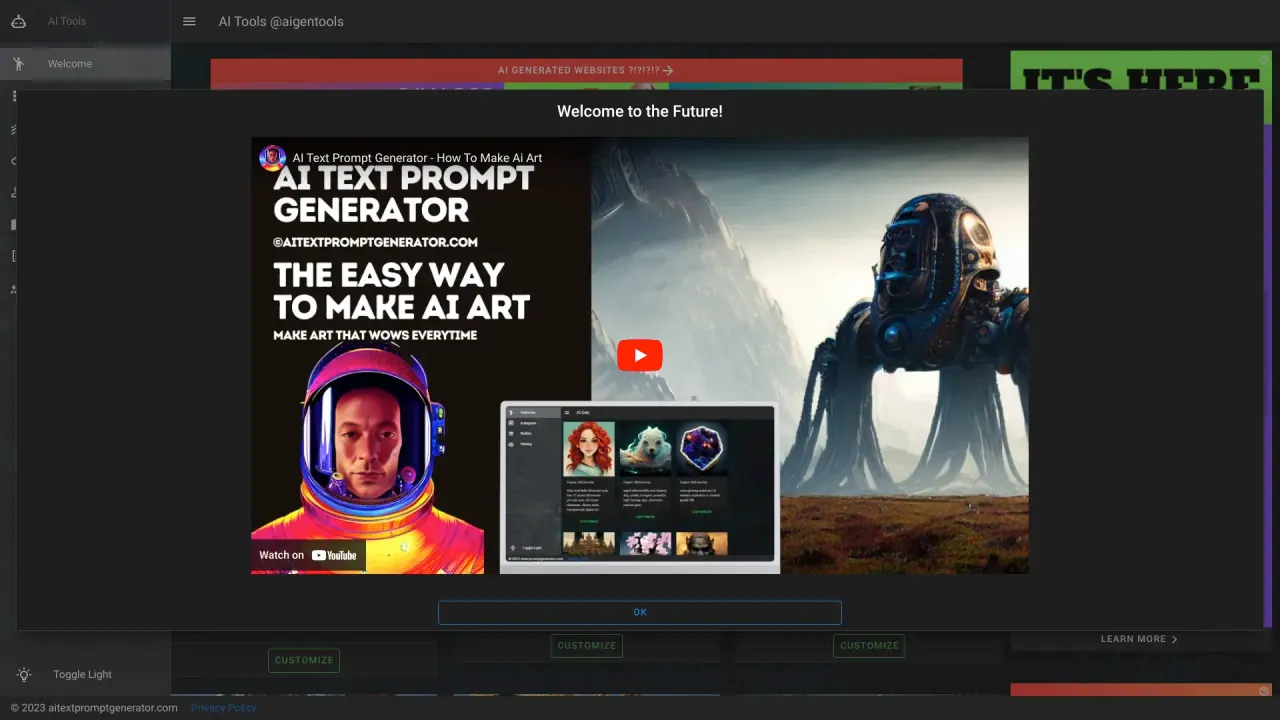Screen dimensions: 1280x720
Task: Click the 'AI Tools @aigentools' header title
Action: pyautogui.click(x=281, y=21)
